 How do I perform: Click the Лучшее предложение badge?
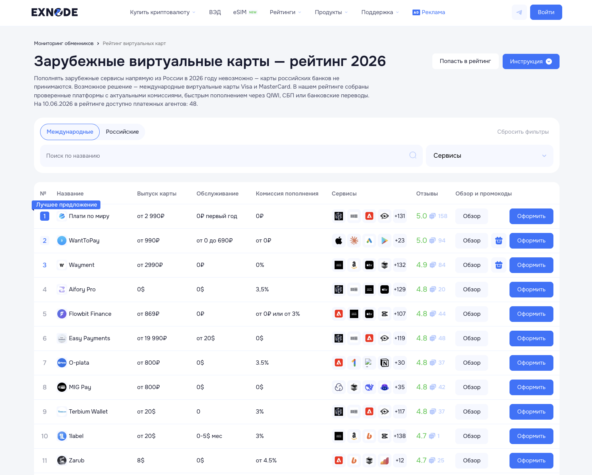pyautogui.click(x=66, y=205)
